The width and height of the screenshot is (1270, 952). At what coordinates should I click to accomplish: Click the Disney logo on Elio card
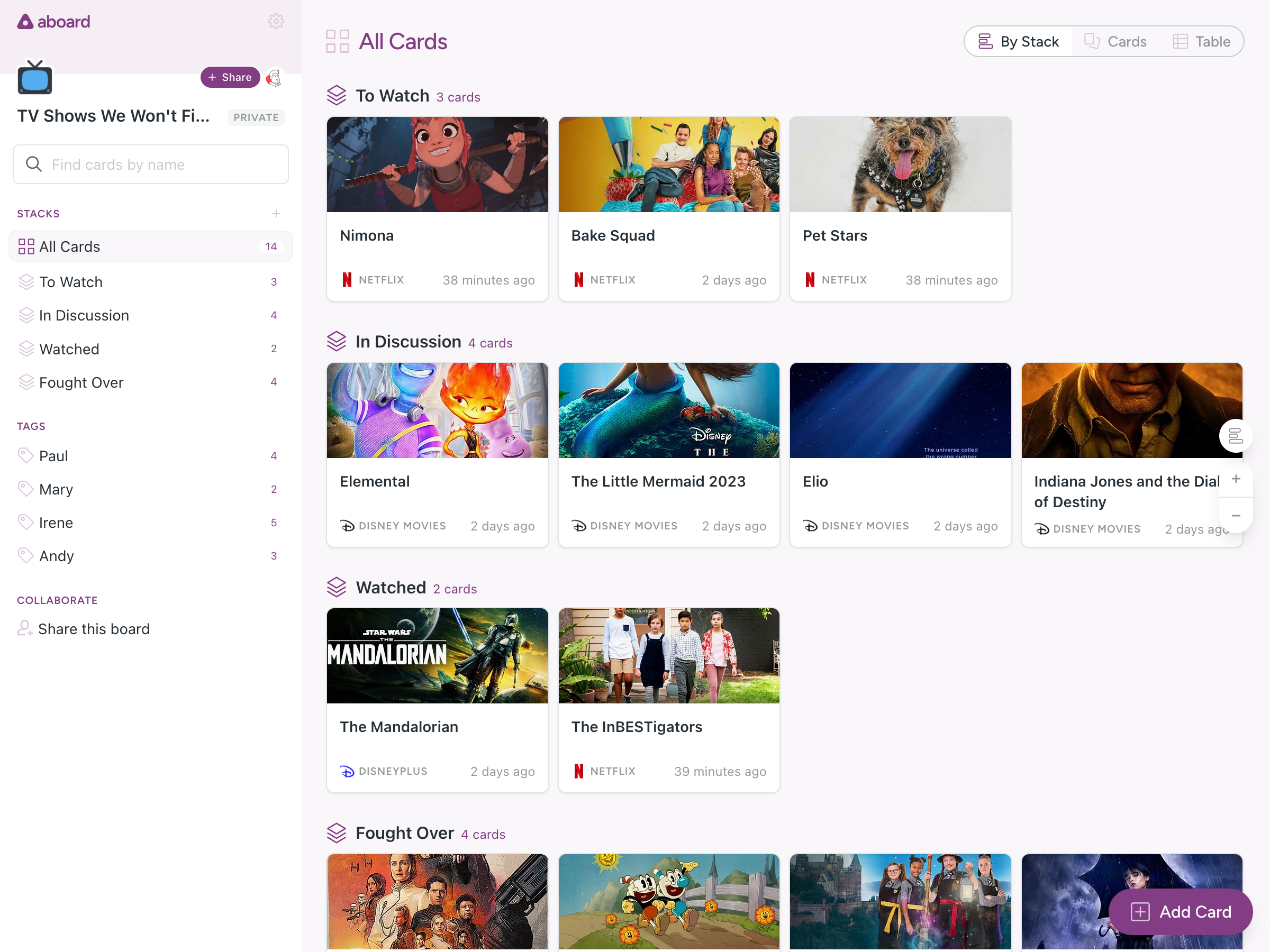[x=810, y=526]
